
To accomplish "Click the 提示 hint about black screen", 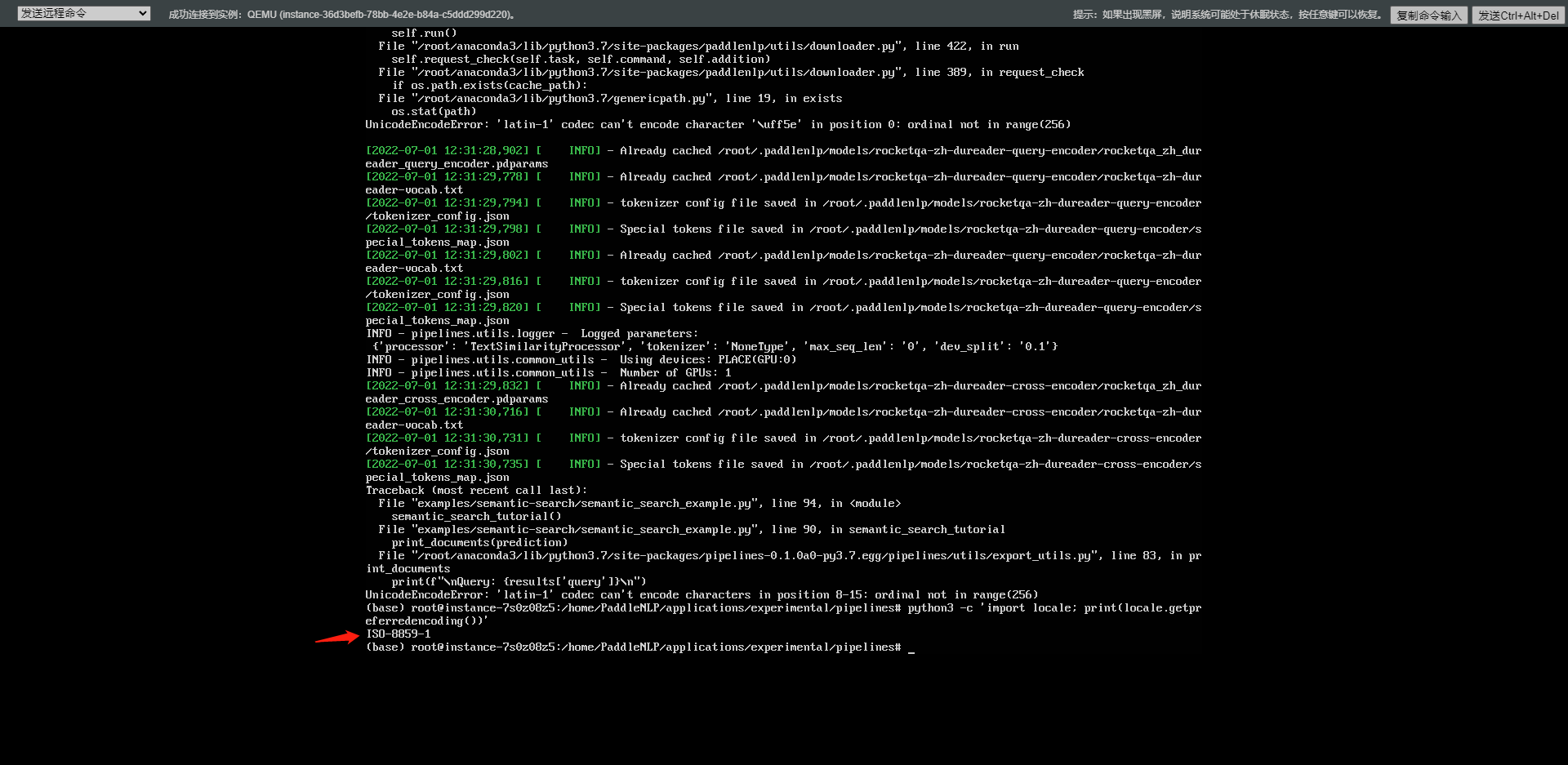I will click(1227, 15).
